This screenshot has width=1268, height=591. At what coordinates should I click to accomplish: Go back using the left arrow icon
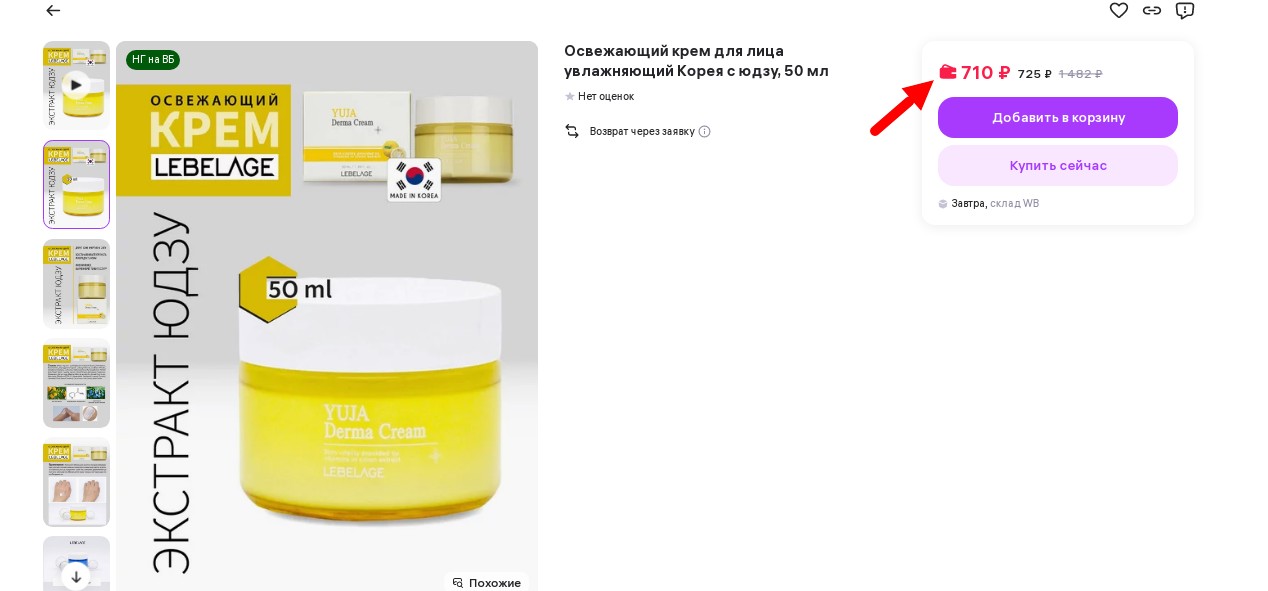pyautogui.click(x=53, y=11)
